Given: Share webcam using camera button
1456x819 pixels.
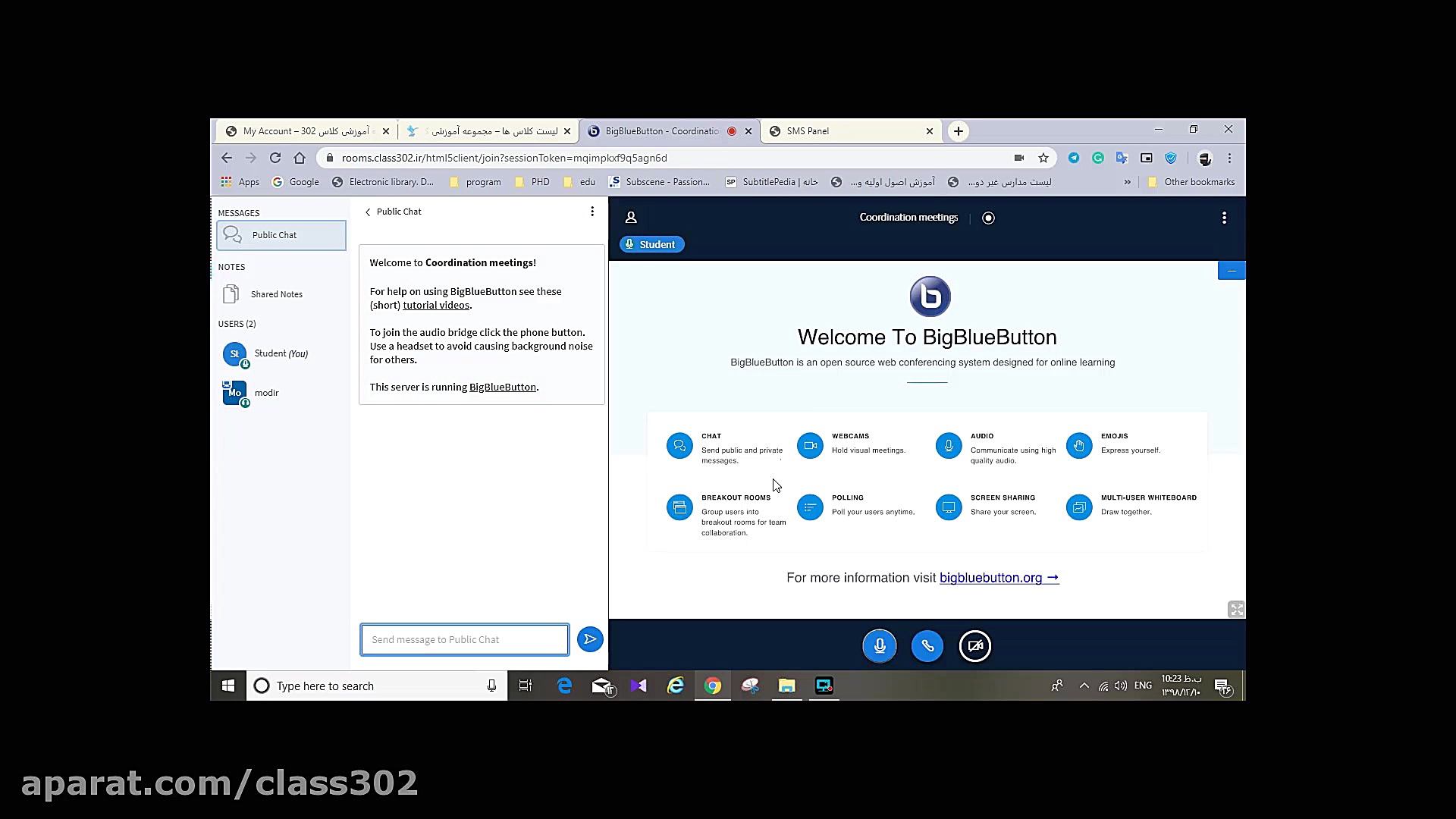Looking at the screenshot, I should point(974,646).
